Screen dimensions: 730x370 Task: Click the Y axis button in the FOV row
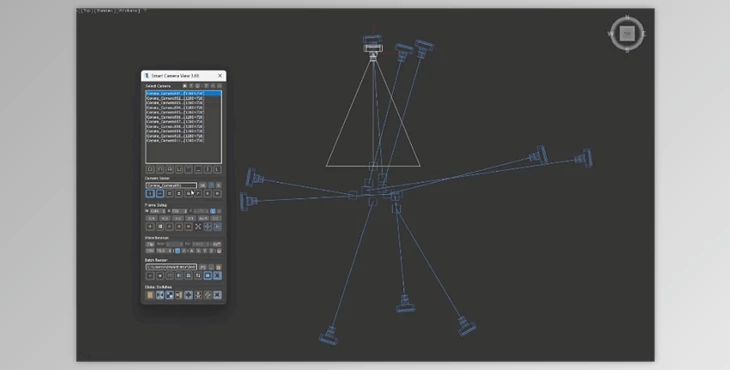pyautogui.click(x=205, y=251)
